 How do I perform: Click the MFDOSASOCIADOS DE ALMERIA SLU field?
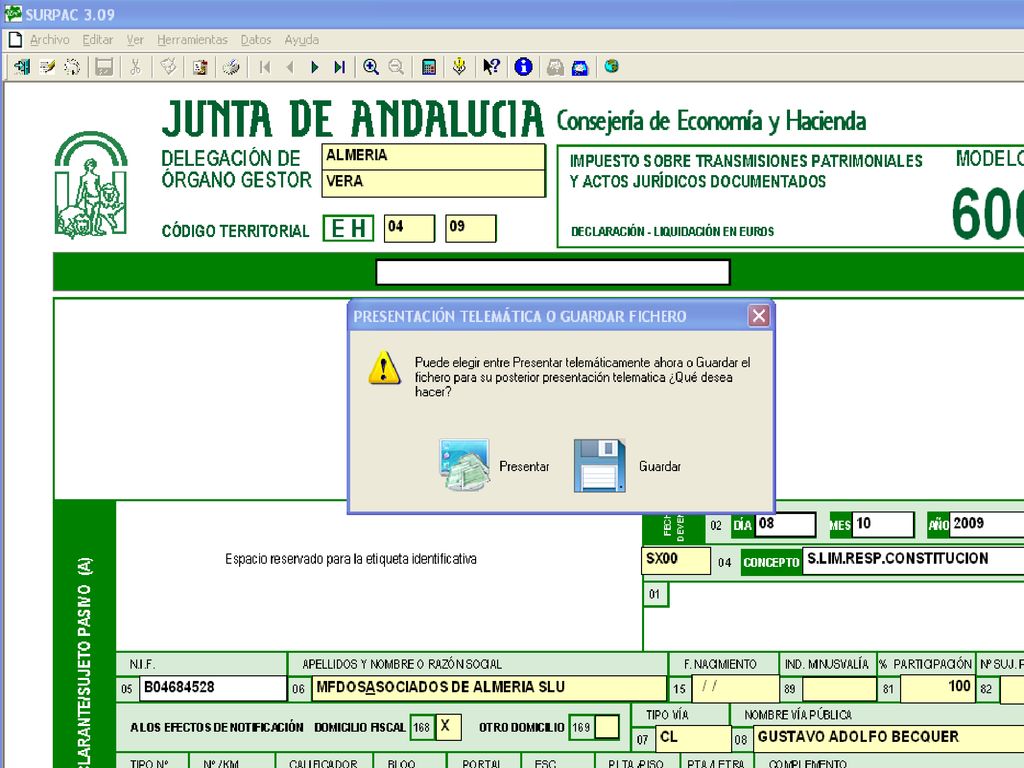(x=488, y=688)
